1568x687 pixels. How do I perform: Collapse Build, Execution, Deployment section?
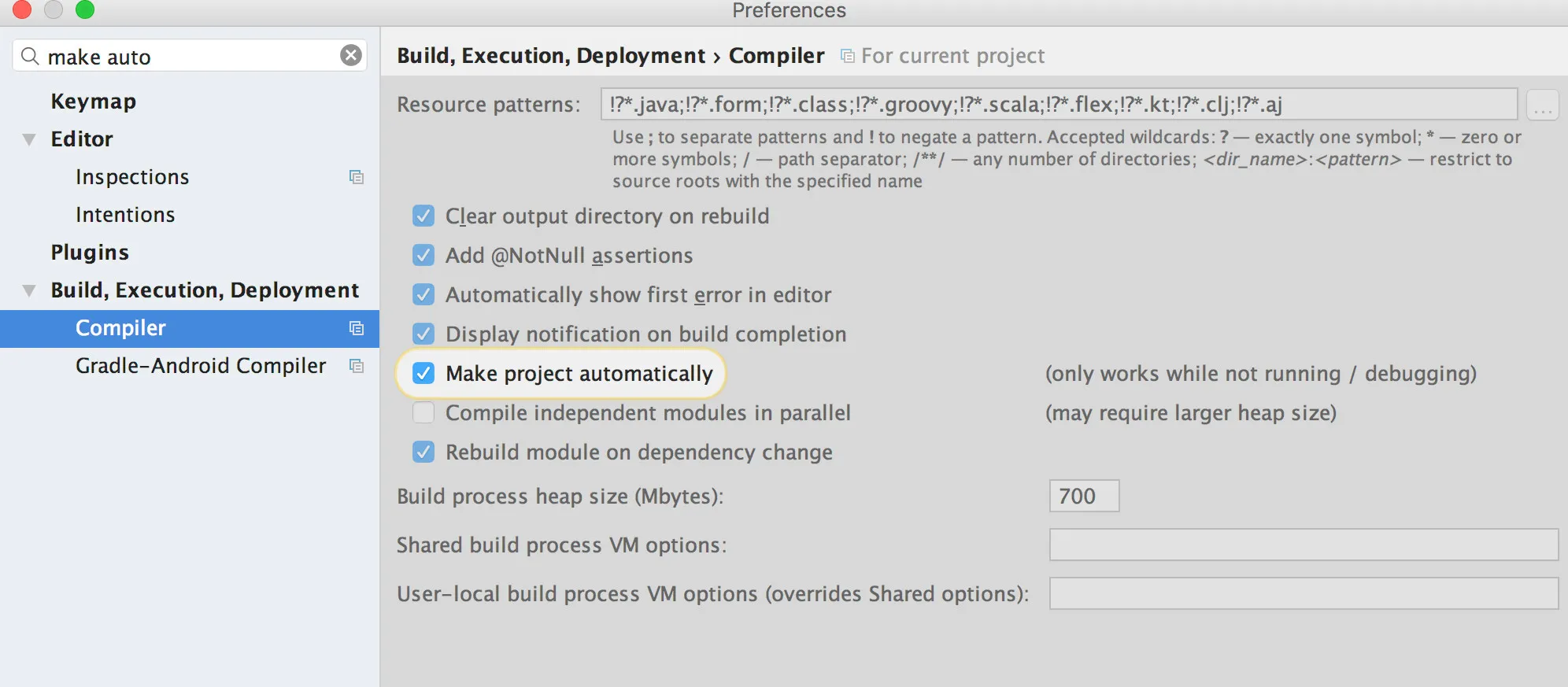coord(29,290)
